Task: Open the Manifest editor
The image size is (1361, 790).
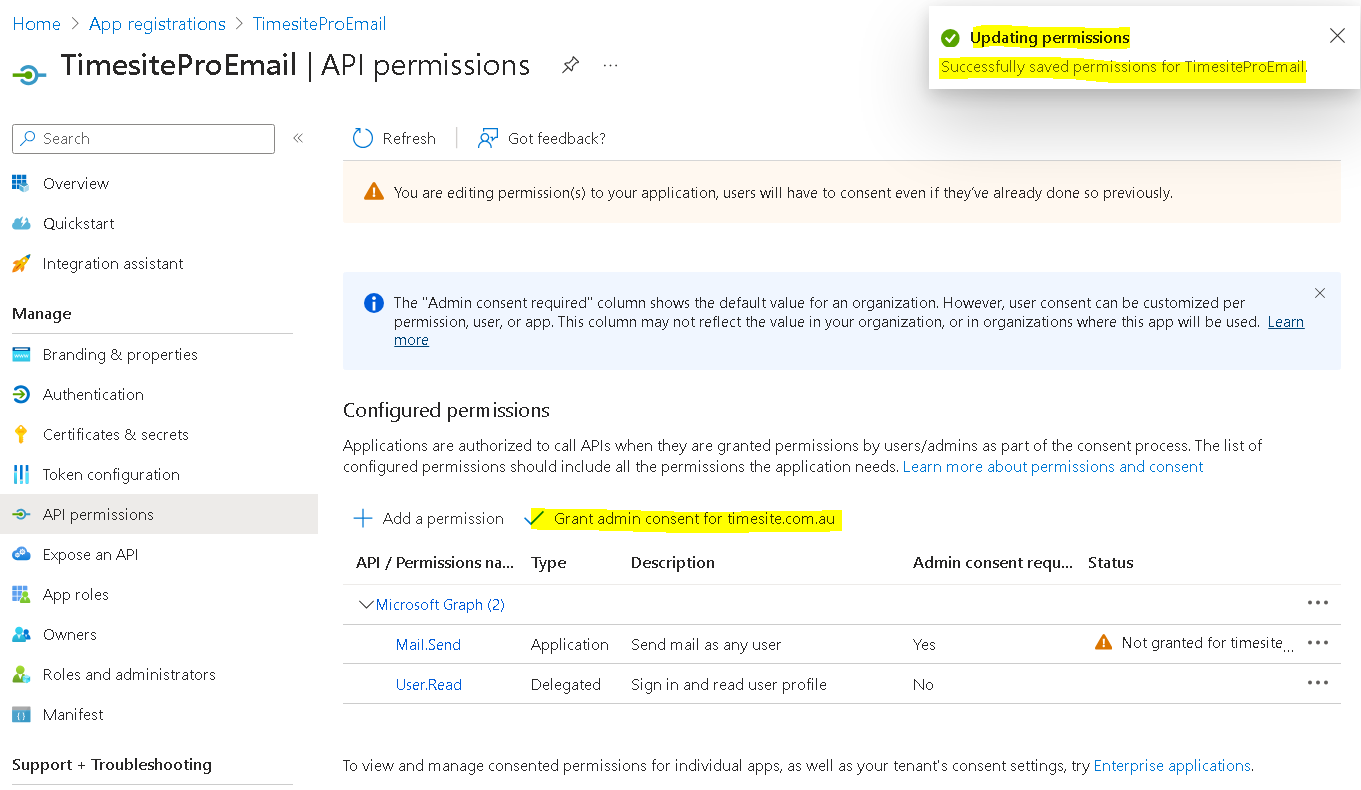Action: point(73,714)
